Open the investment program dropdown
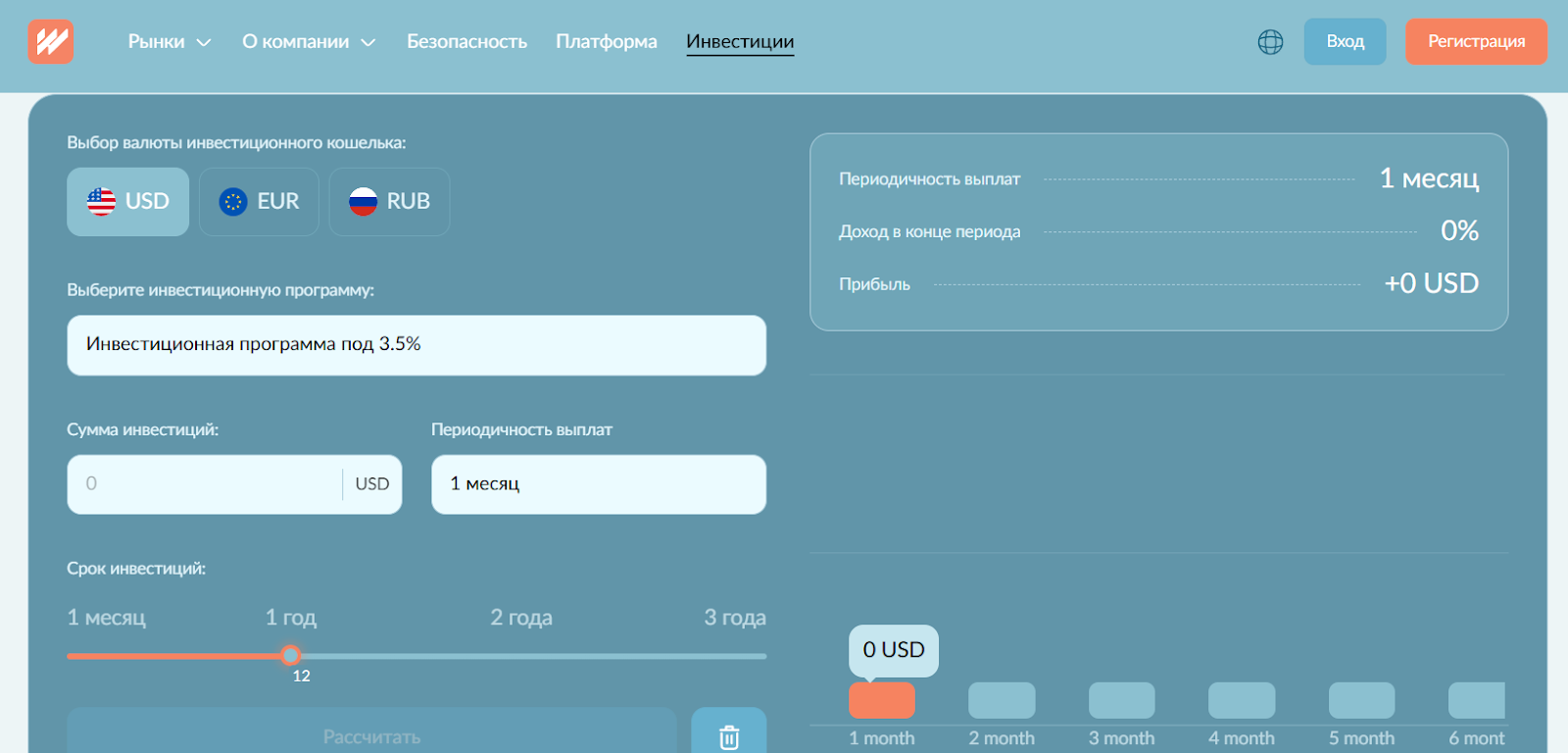The width and height of the screenshot is (1568, 753). 416,345
